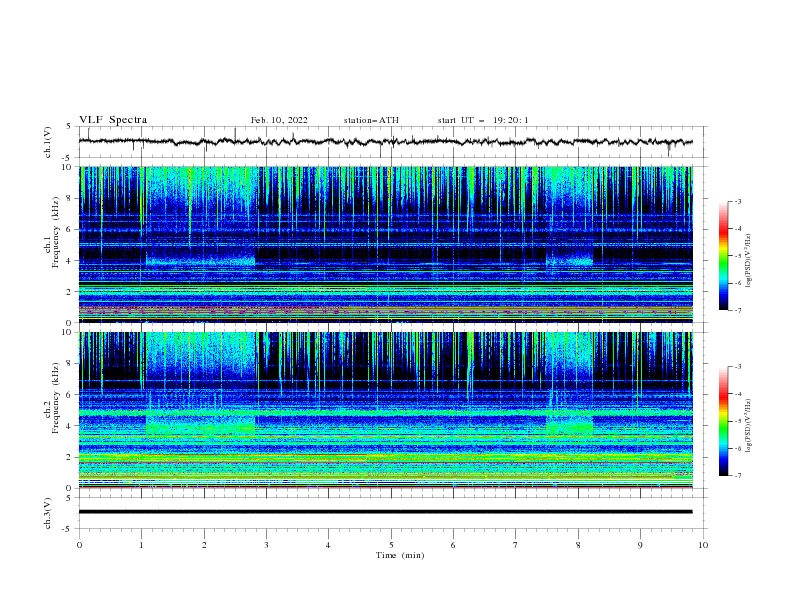The image size is (792, 612).
Task: Click time axis tick label "7"
Action: point(516,545)
